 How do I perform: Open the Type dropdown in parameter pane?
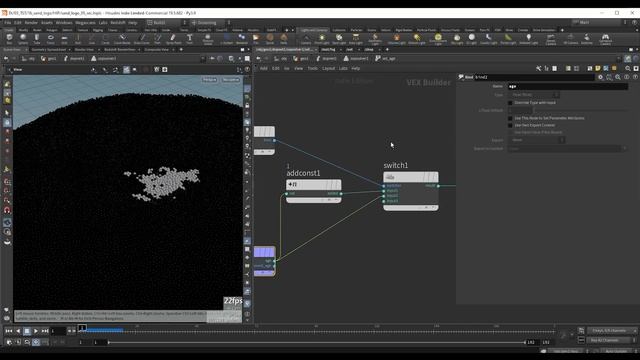pyautogui.click(x=534, y=95)
